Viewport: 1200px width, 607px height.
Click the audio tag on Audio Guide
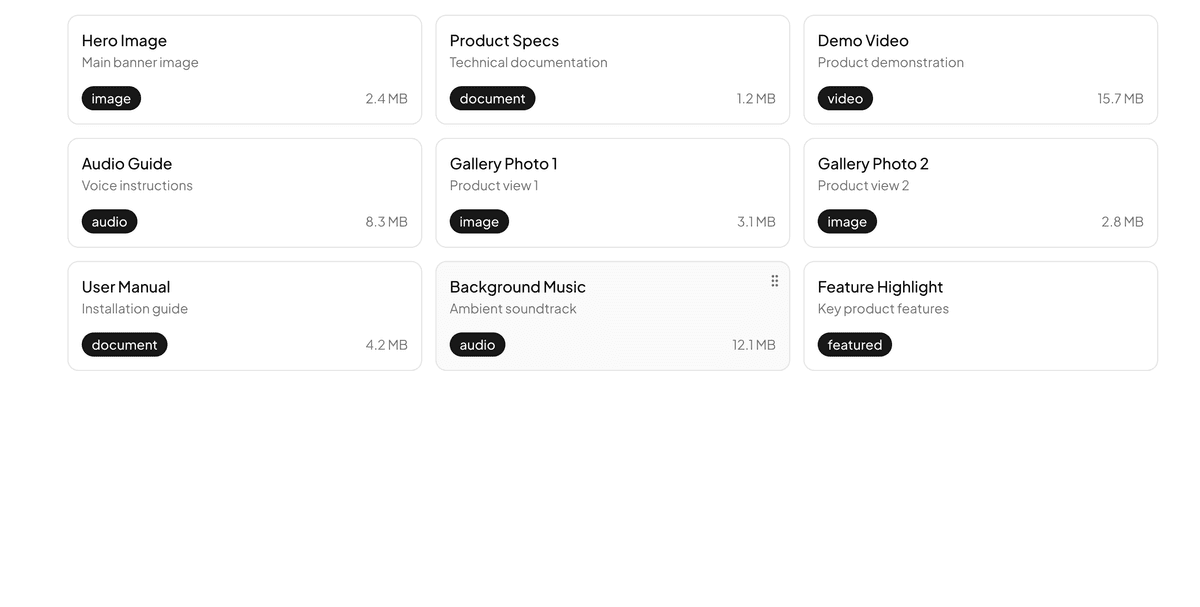[x=109, y=221]
